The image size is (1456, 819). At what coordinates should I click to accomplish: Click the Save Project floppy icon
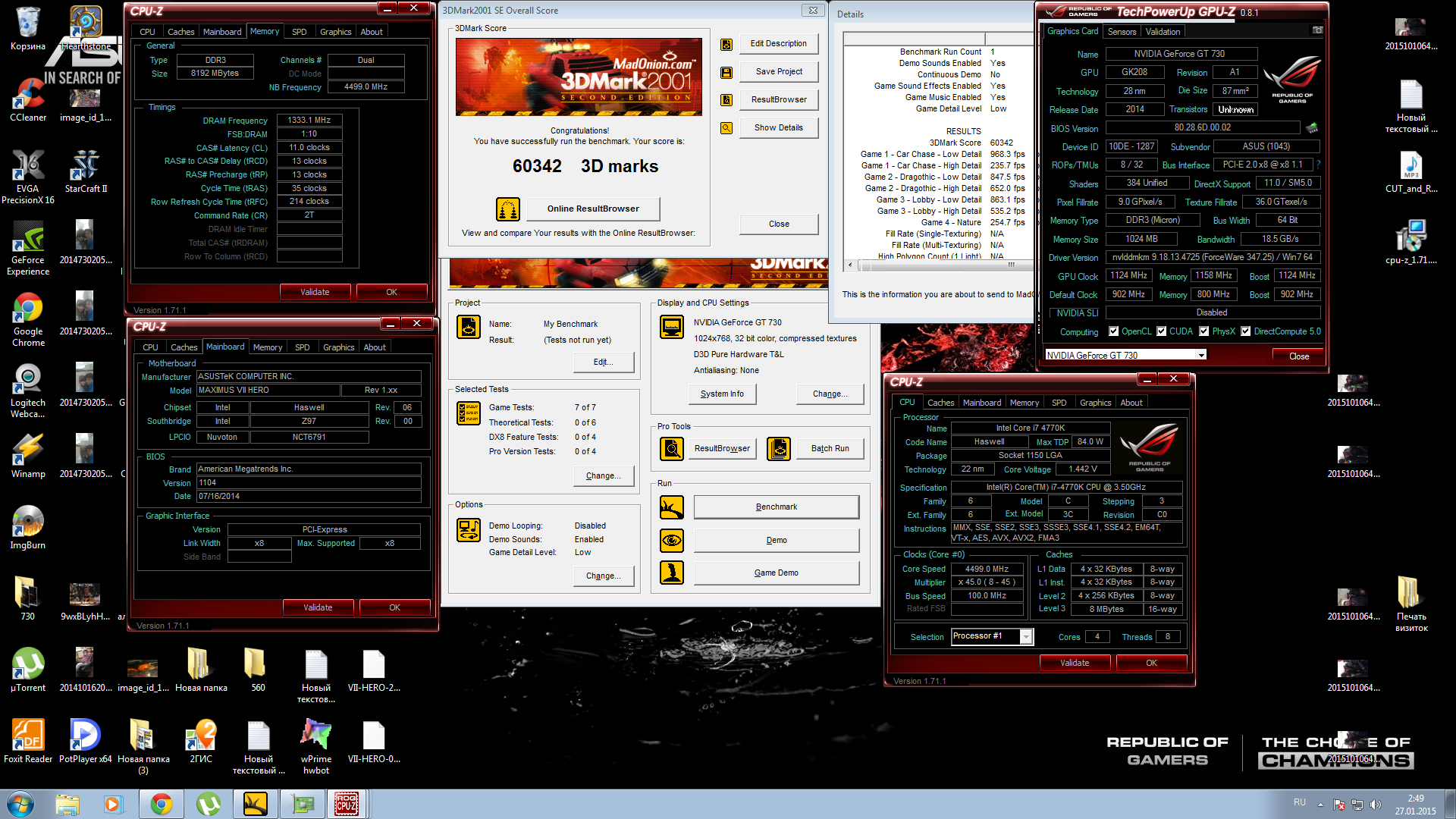726,73
